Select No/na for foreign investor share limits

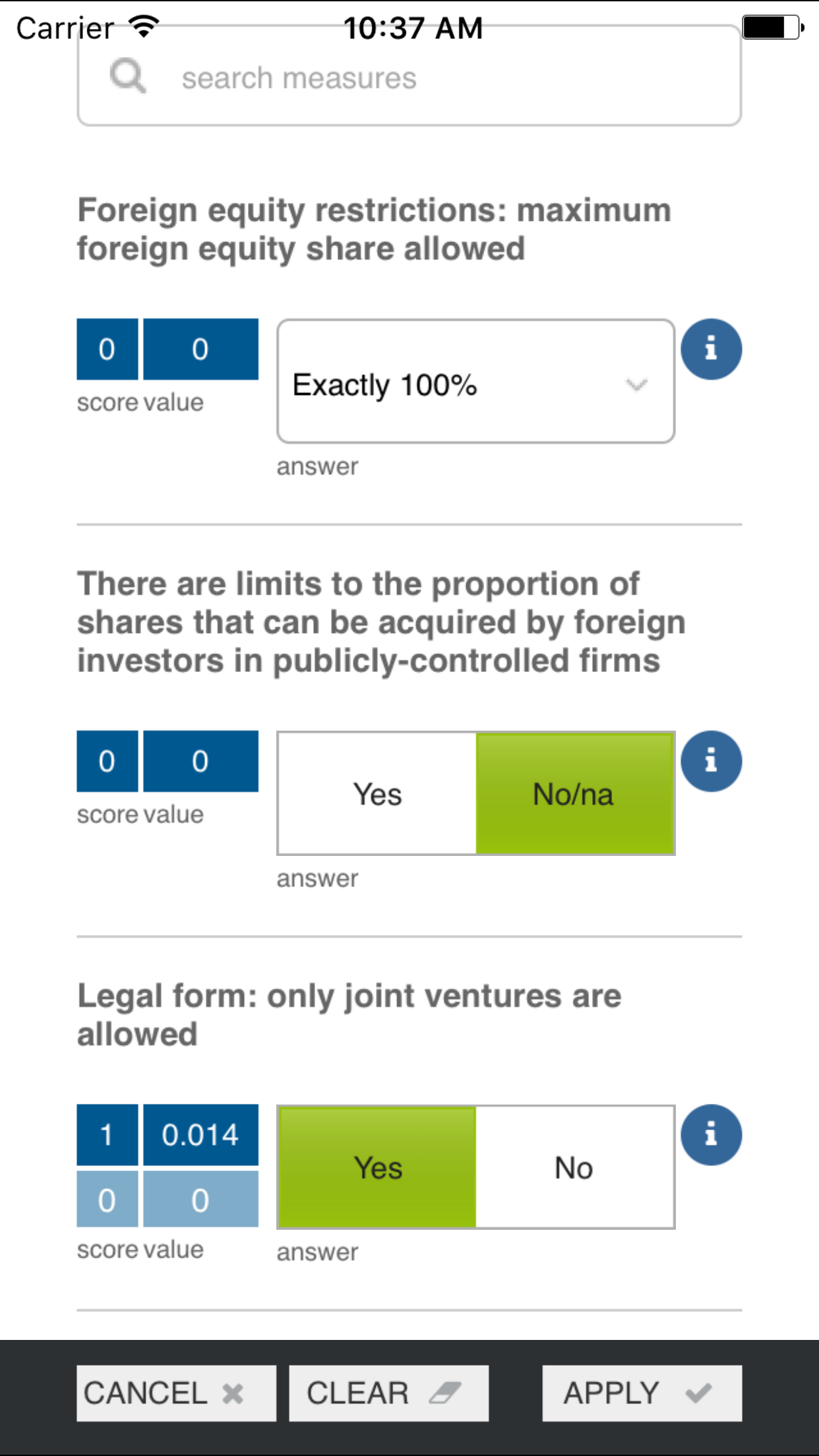coord(574,793)
